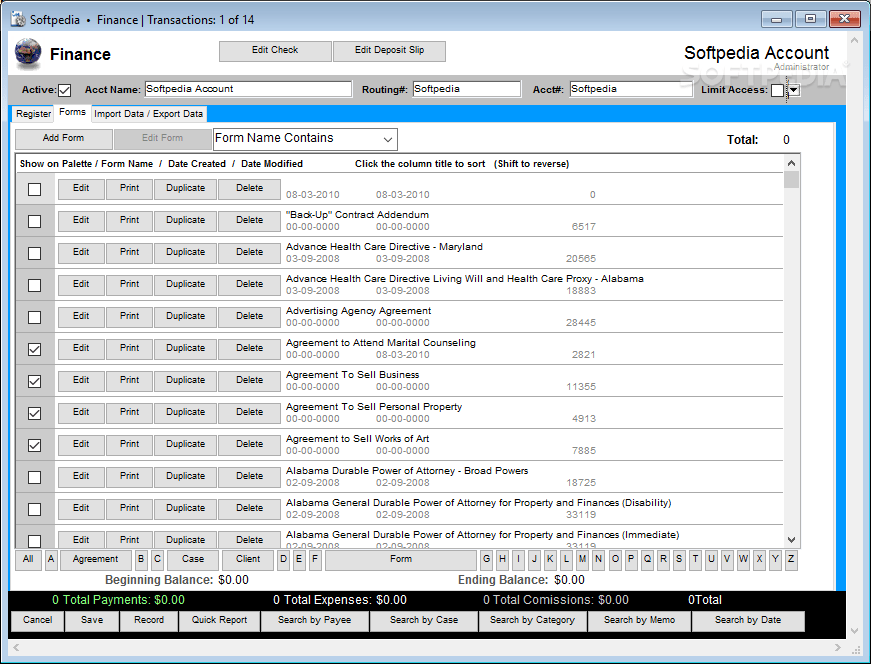Uncheck the Active checkbox
The image size is (871, 664).
(67, 88)
